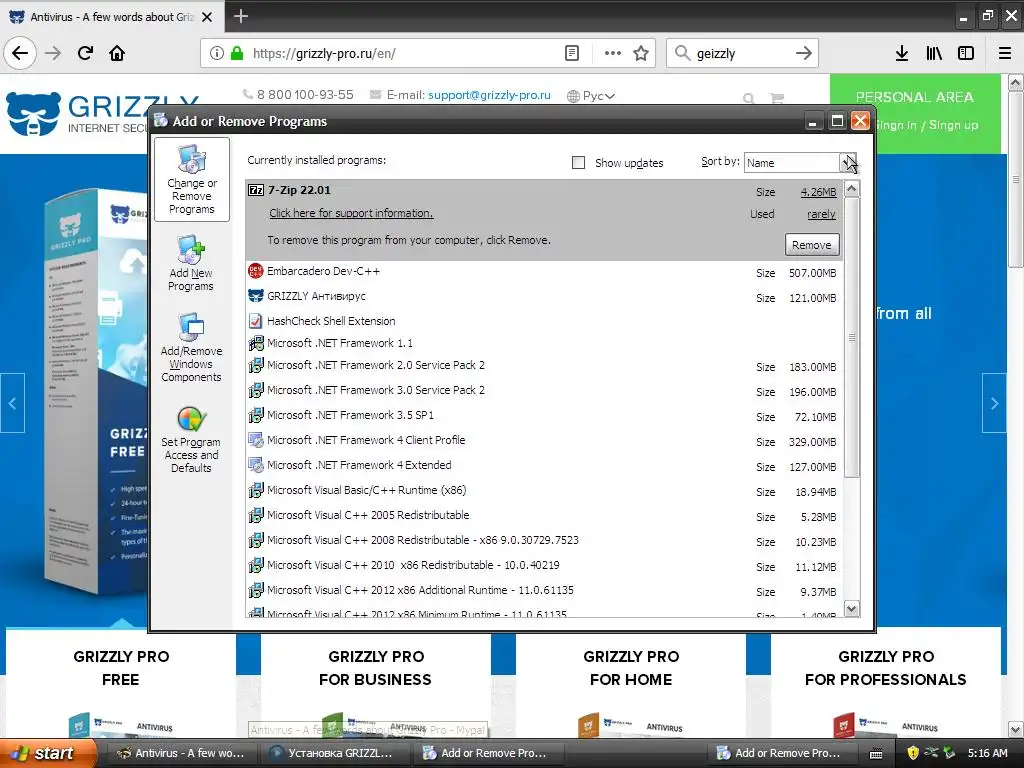
Task: Click the HashCheck Shell Extension icon
Action: (256, 321)
